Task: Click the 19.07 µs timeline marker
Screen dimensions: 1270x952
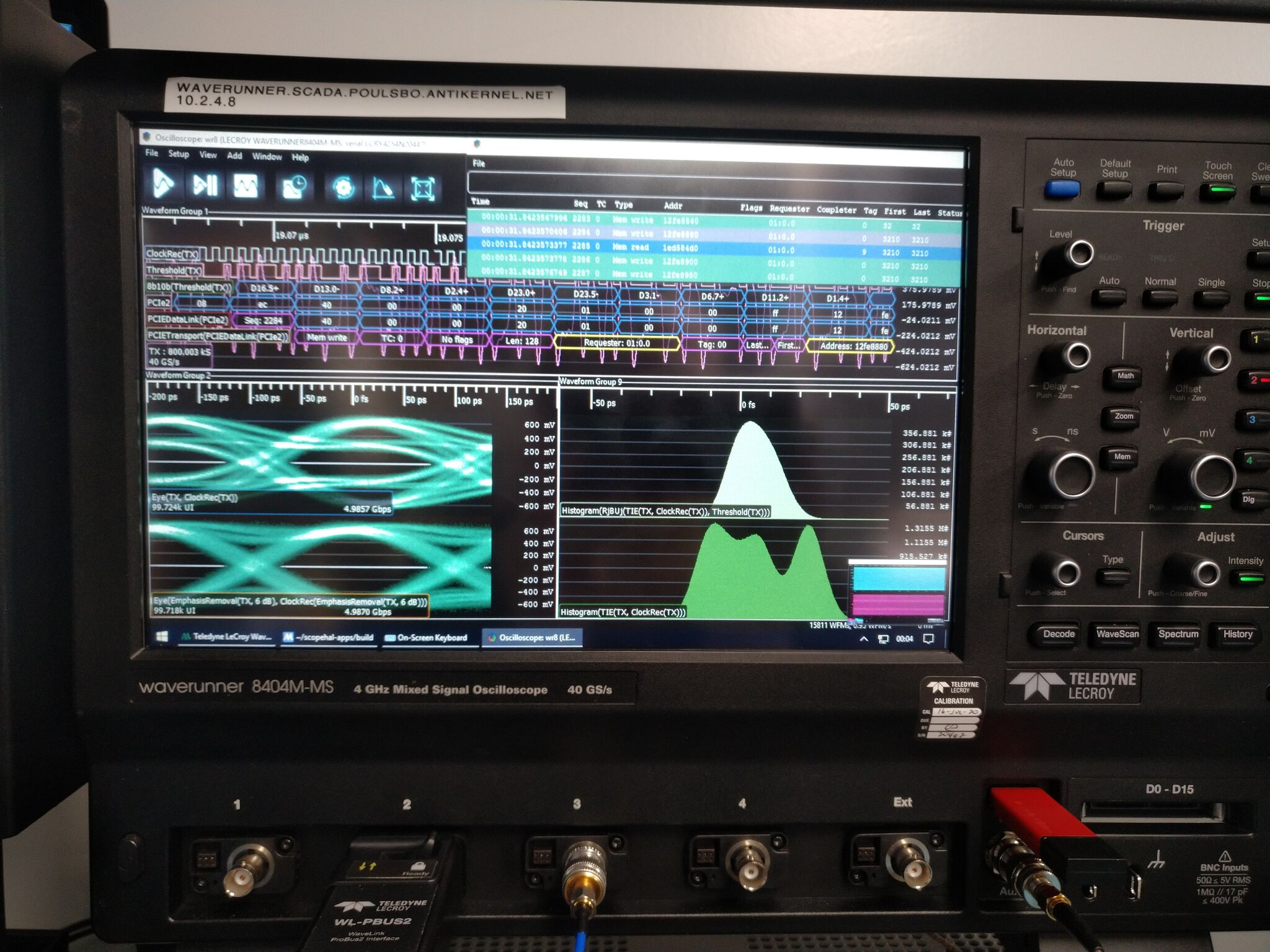Action: pyautogui.click(x=291, y=236)
